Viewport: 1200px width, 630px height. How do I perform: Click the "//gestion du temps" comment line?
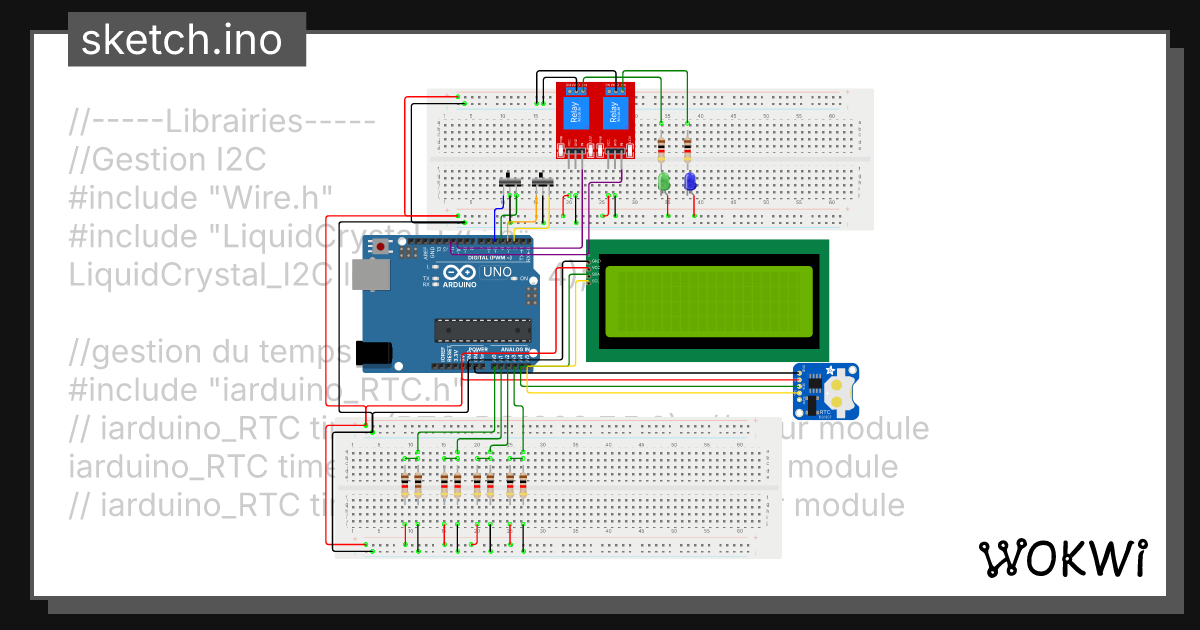pos(210,352)
